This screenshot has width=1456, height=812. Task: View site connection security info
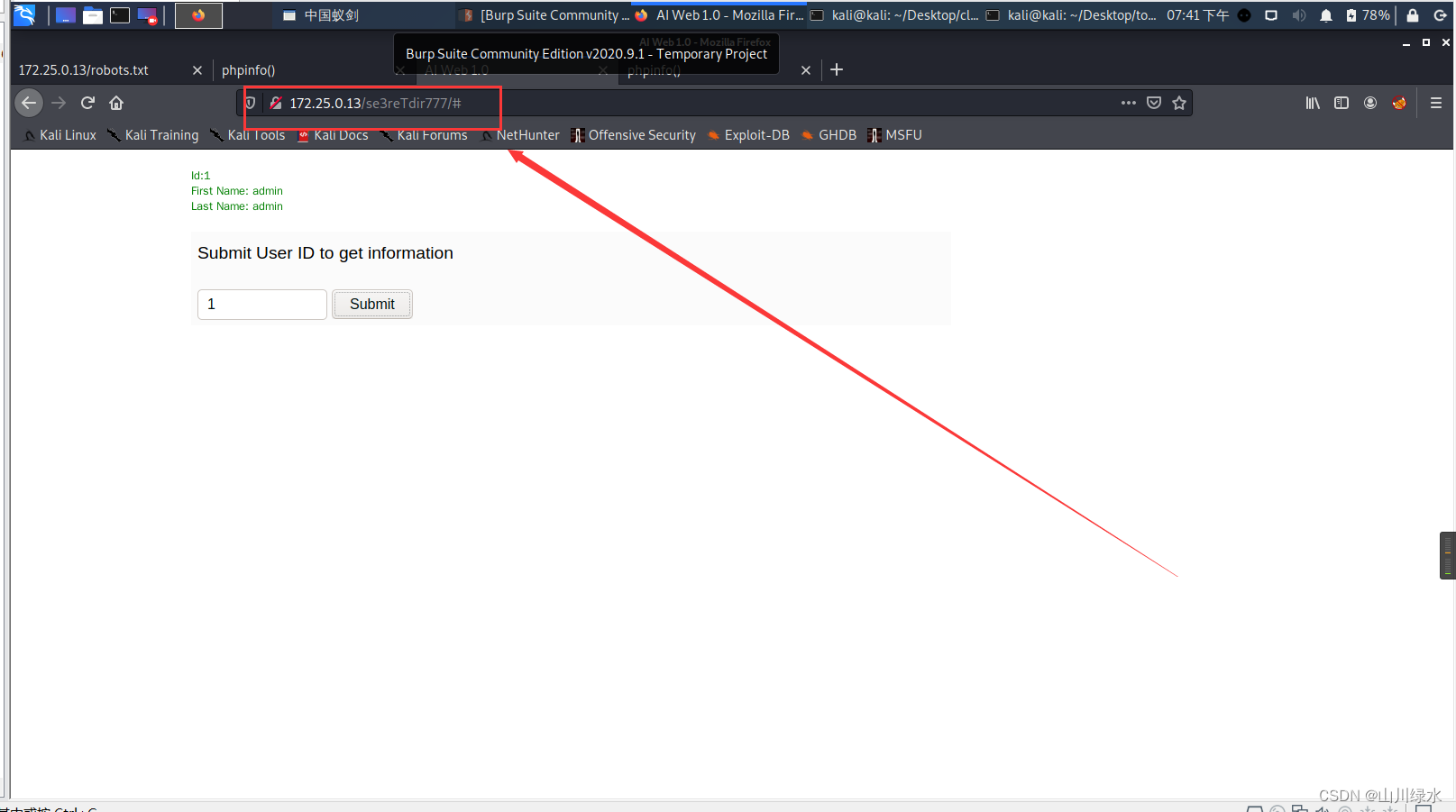coord(276,103)
